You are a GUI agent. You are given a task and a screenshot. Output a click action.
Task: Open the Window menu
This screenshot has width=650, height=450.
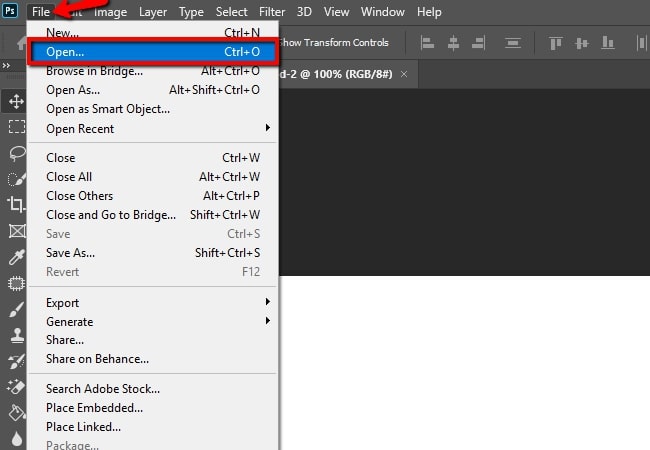tap(382, 12)
